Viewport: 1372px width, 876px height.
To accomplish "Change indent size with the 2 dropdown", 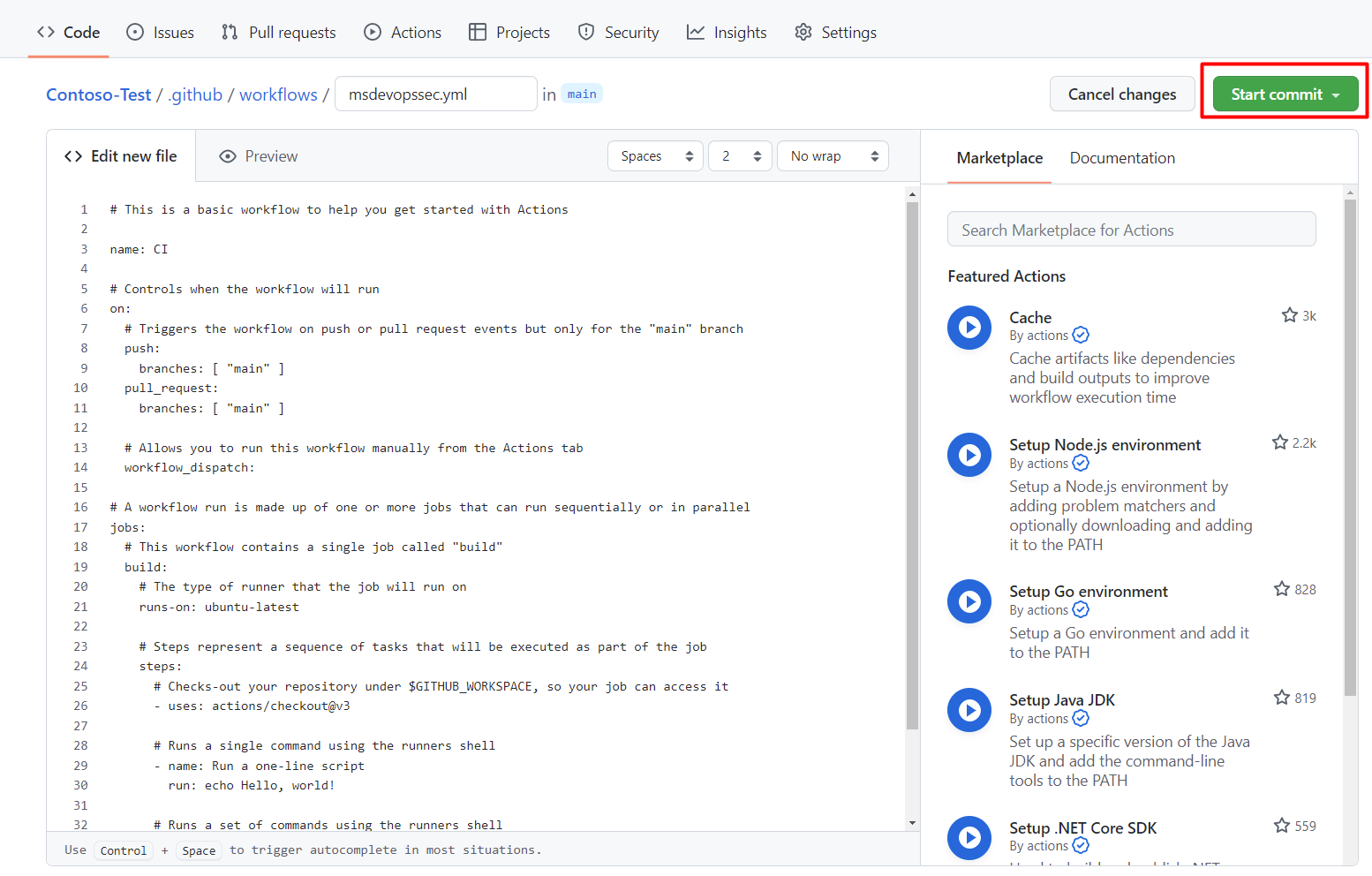I will (x=740, y=155).
